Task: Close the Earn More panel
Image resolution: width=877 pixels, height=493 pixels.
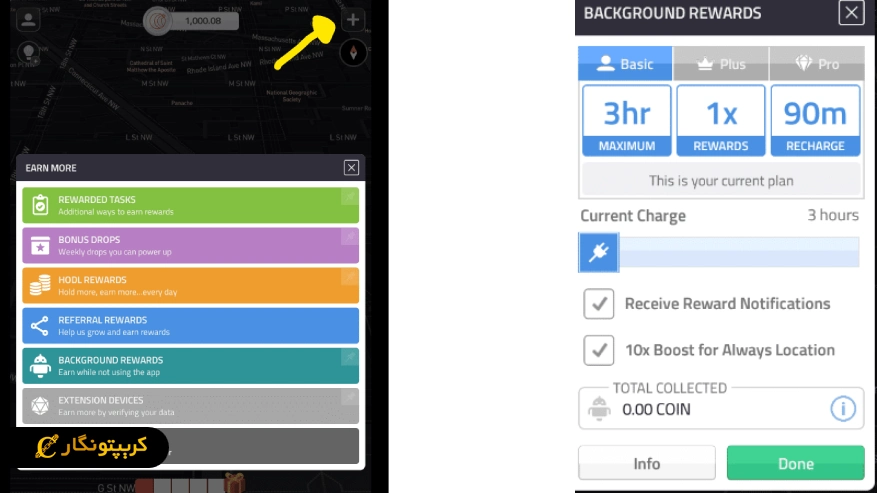Action: point(351,168)
